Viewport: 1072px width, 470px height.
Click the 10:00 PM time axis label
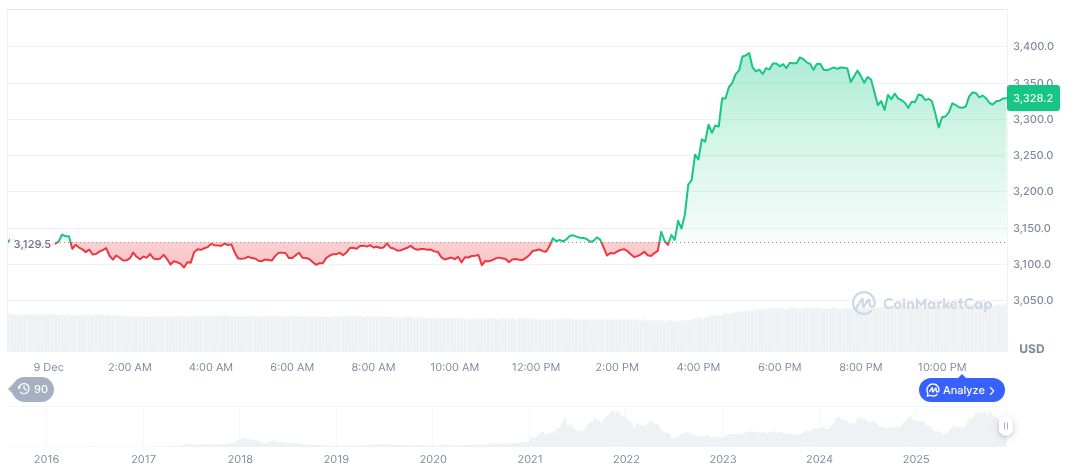coord(942,367)
